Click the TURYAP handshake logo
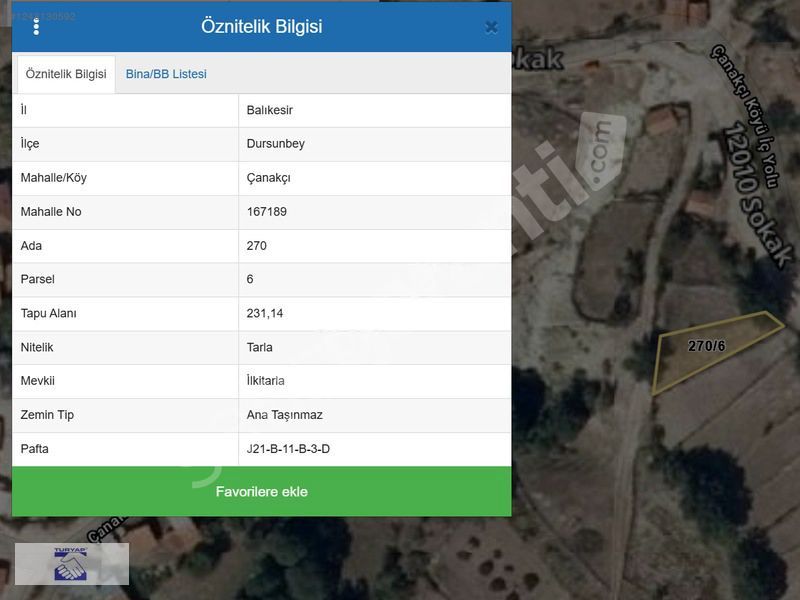 (71, 564)
